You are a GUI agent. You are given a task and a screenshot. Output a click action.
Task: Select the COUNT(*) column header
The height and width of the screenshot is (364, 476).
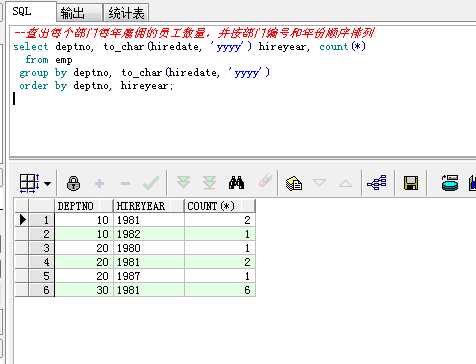[x=220, y=206]
